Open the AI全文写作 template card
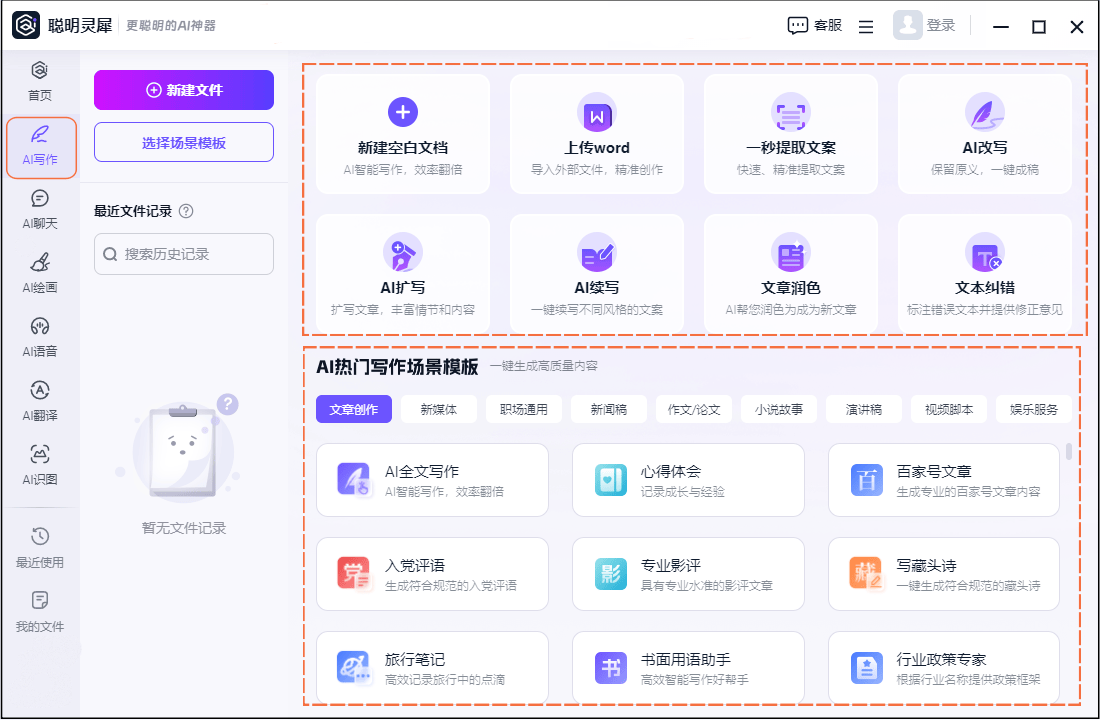The height and width of the screenshot is (720, 1100). (x=432, y=480)
